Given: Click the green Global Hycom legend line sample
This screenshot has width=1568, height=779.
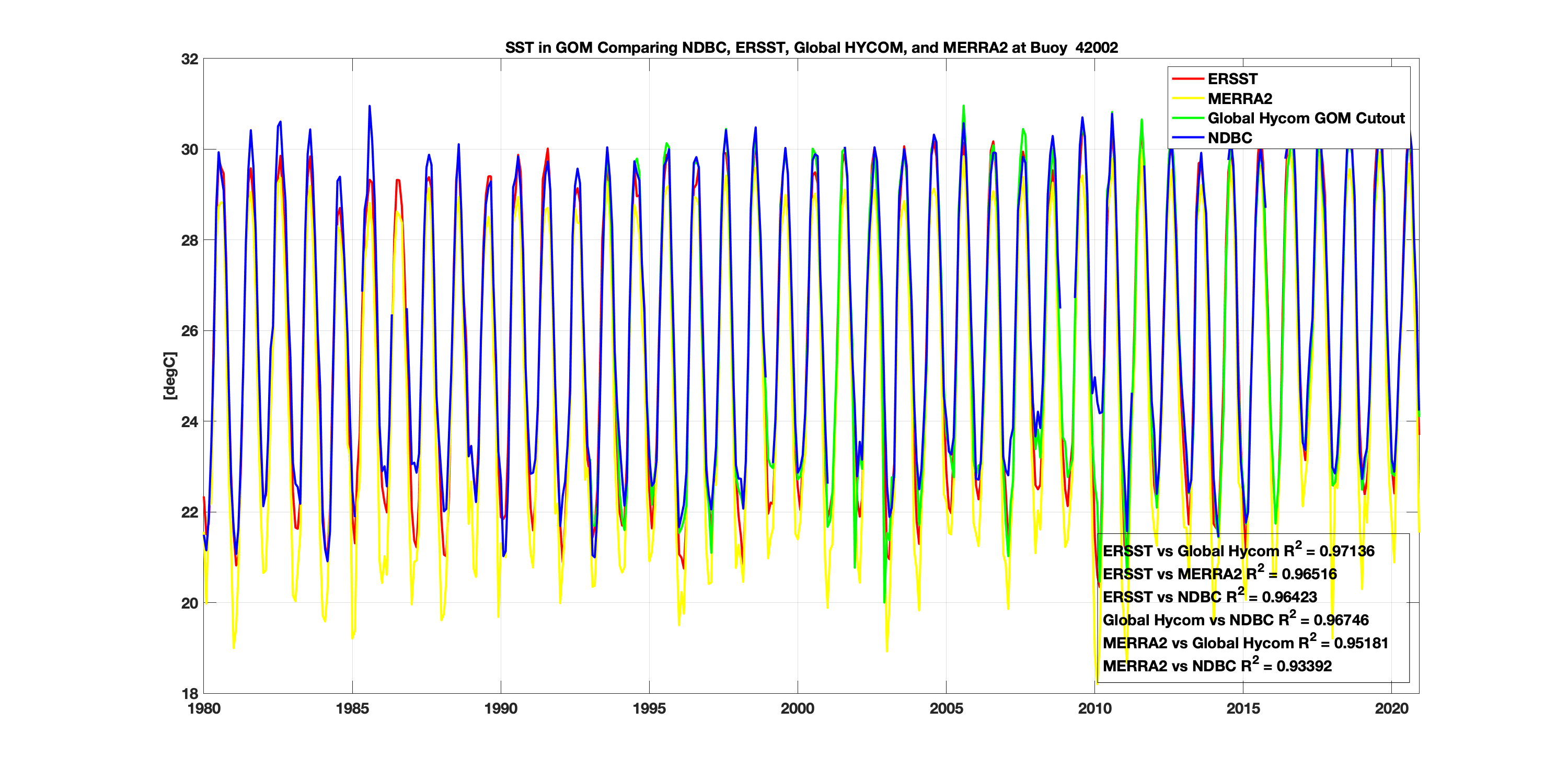Looking at the screenshot, I should point(1187,118).
